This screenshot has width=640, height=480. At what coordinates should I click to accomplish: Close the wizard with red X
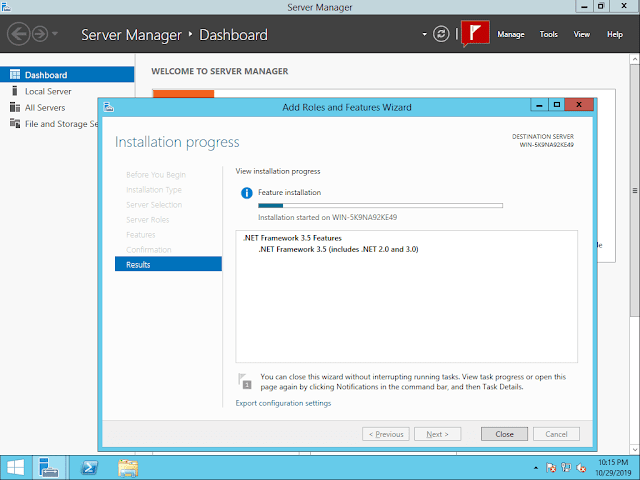(x=579, y=105)
